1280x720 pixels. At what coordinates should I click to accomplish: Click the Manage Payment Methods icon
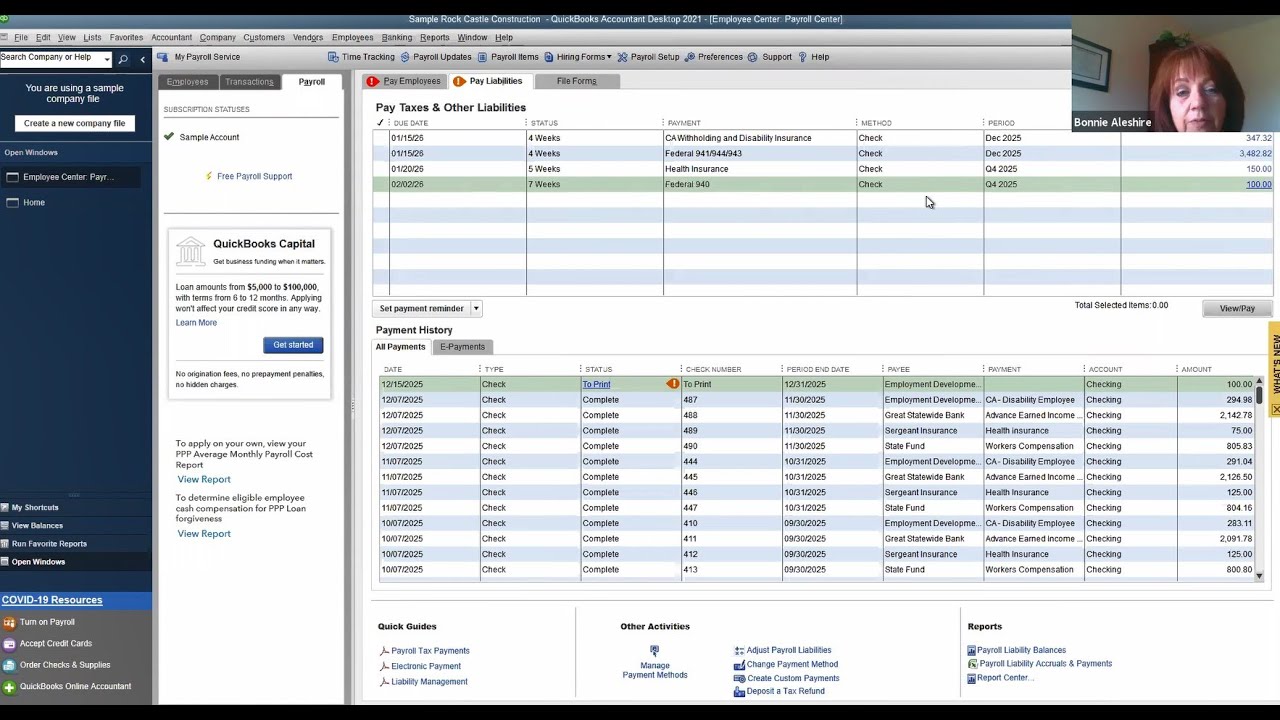pyautogui.click(x=655, y=651)
